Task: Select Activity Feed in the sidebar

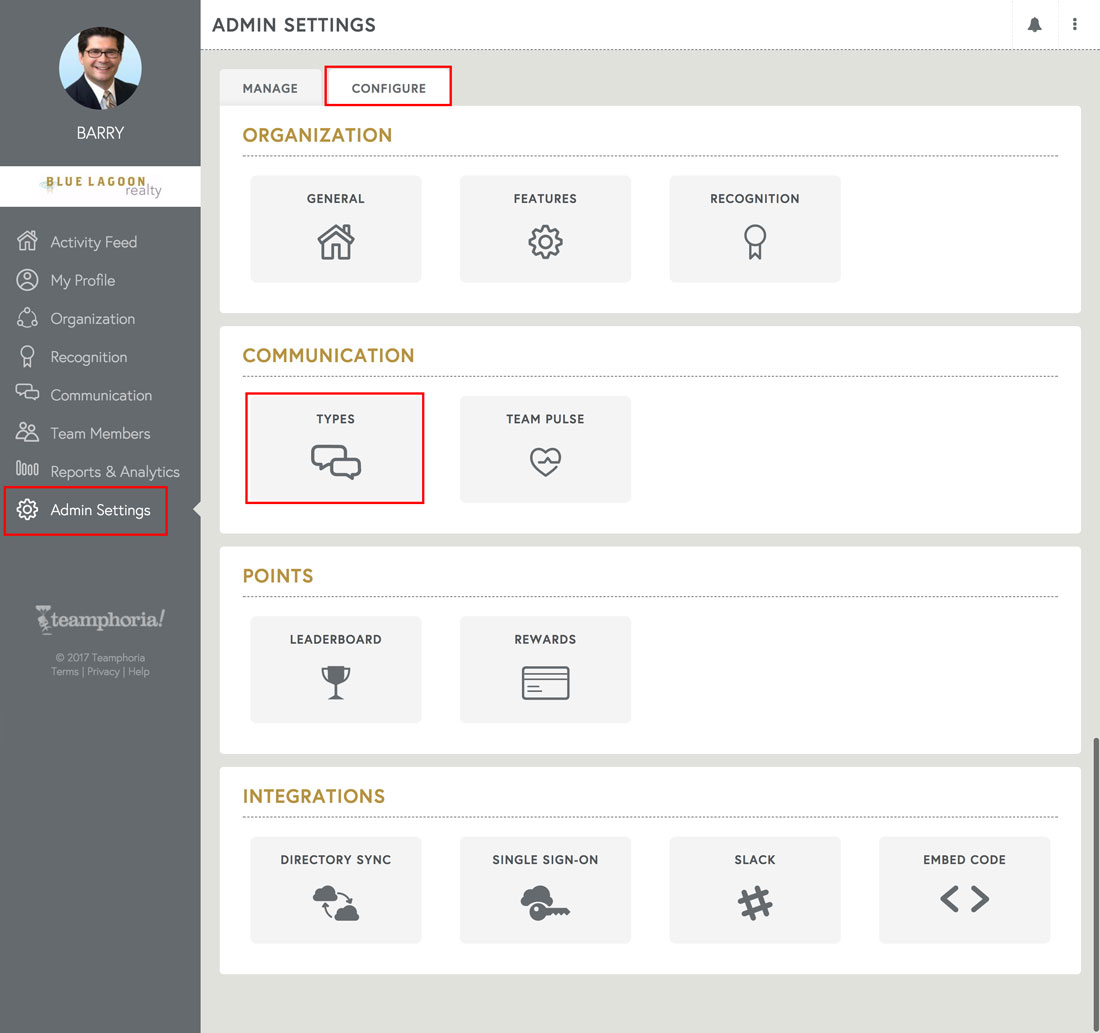Action: click(x=91, y=241)
